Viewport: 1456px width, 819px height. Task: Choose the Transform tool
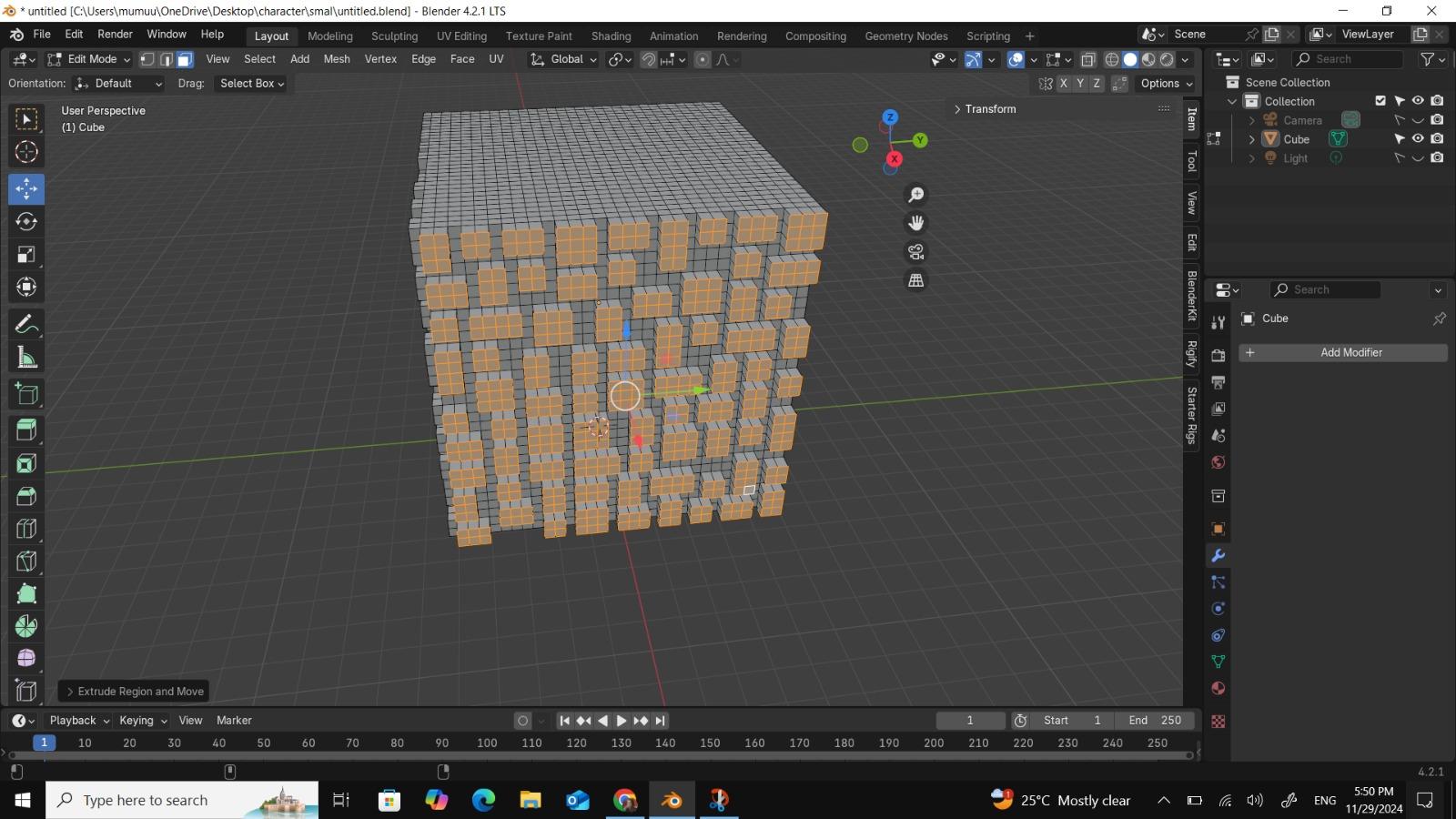click(x=26, y=287)
